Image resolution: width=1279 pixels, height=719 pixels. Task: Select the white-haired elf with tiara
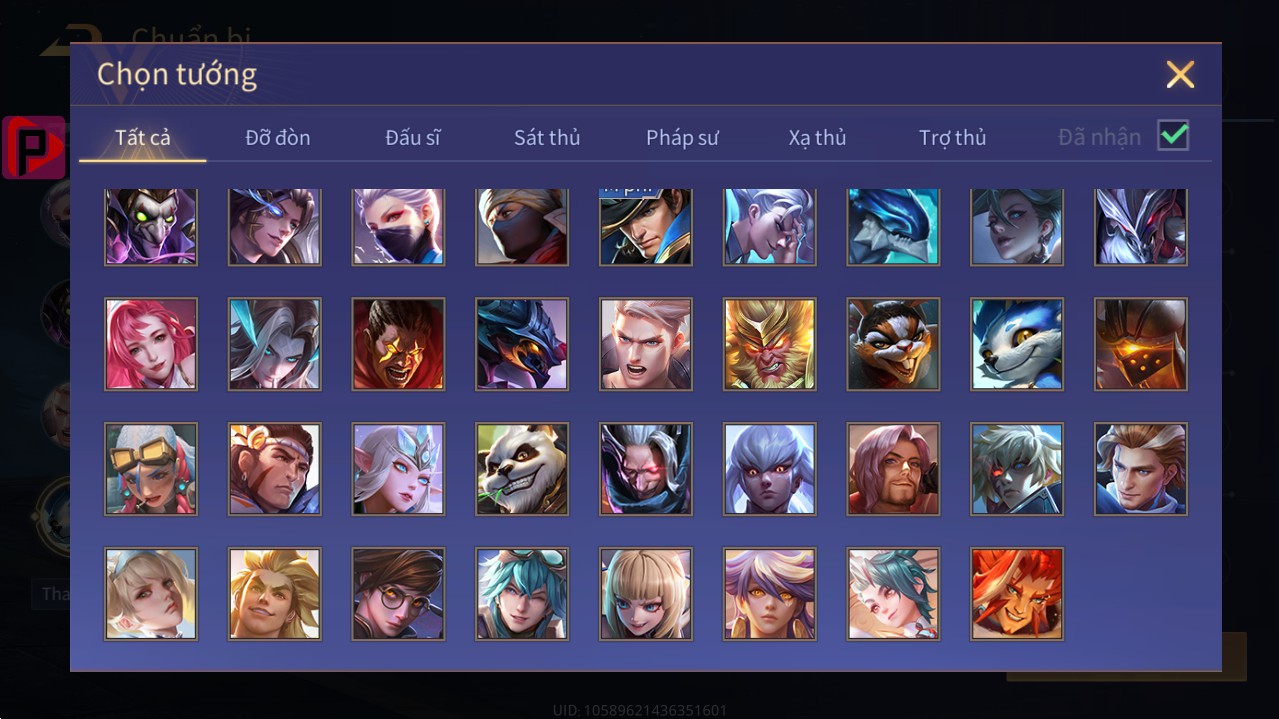pyautogui.click(x=398, y=469)
